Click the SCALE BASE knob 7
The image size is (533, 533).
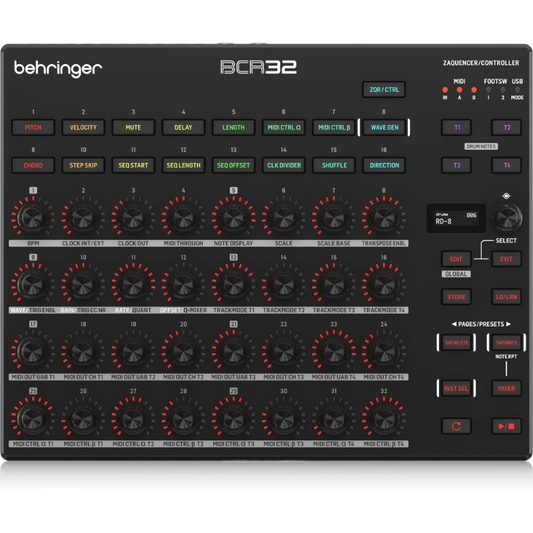coord(333,217)
